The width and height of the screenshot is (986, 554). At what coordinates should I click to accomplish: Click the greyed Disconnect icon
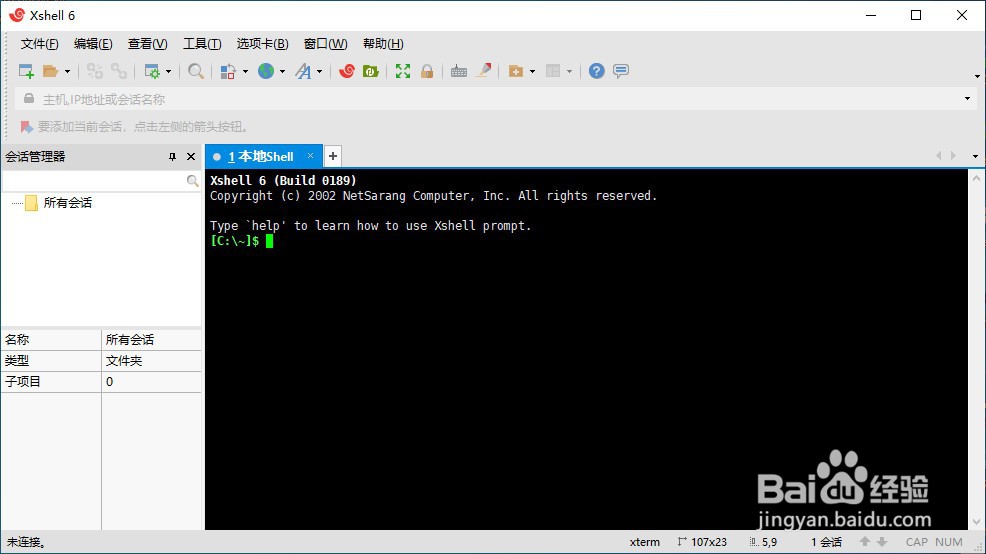94,71
